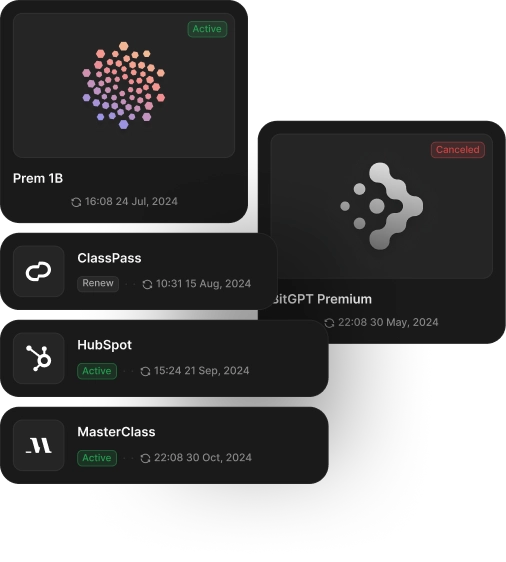Image resolution: width=506 pixels, height=562 pixels.
Task: Click the refresh icon beside 10:31 15 Aug
Action: [x=147, y=284]
